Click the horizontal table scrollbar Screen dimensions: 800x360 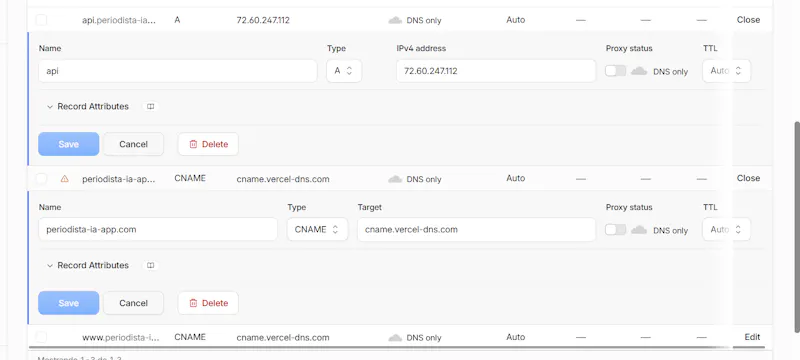[x=397, y=347]
